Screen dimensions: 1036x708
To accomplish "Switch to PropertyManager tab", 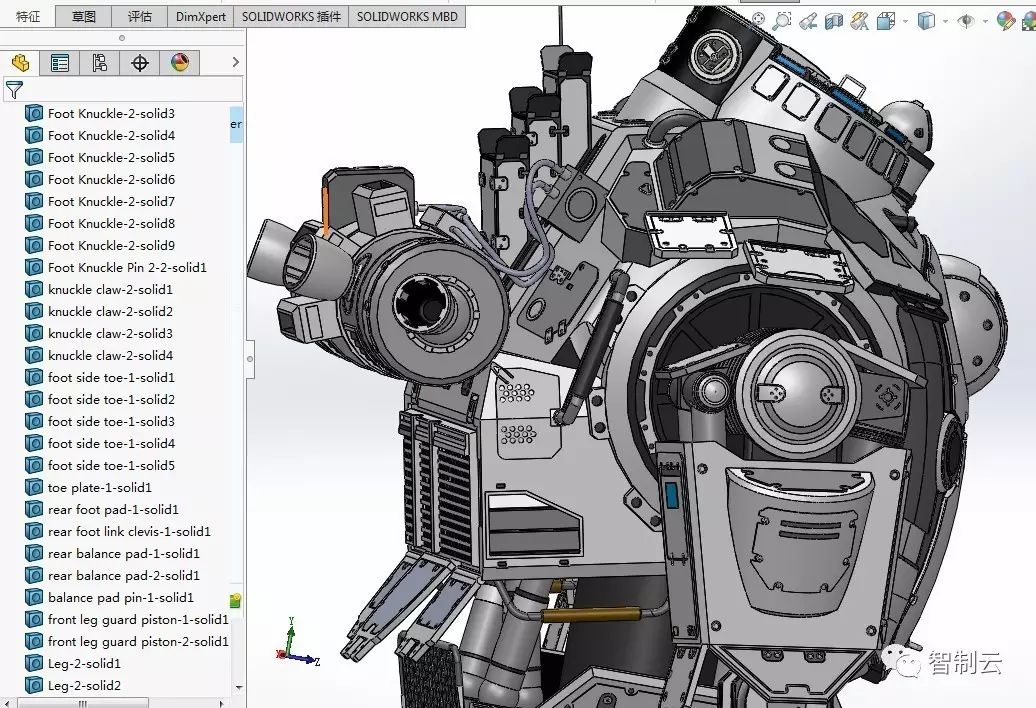I will click(60, 63).
